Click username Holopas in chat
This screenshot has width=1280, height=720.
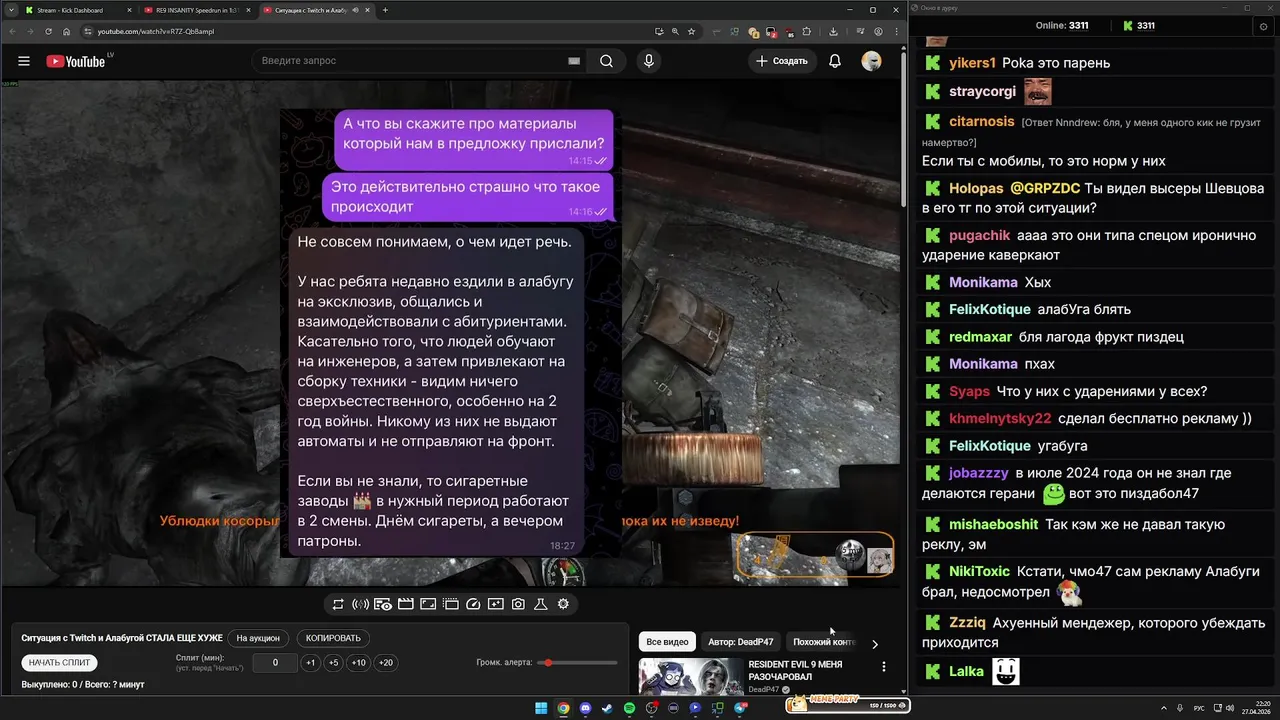(976, 188)
